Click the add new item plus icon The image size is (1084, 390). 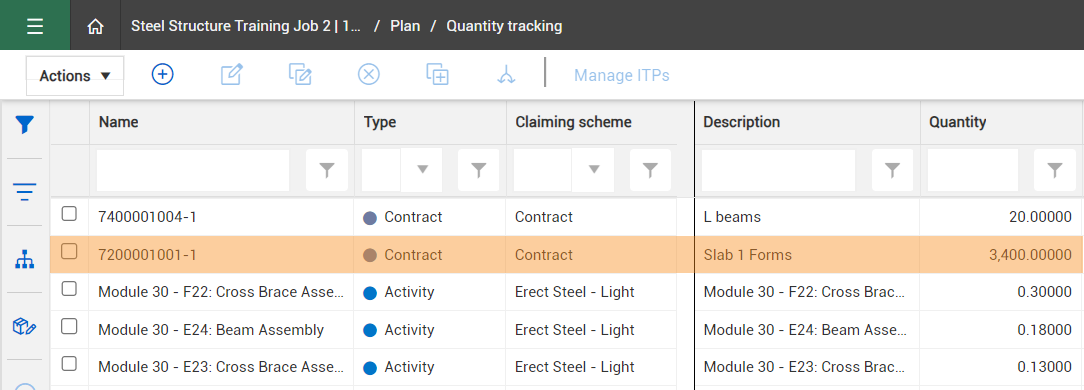(162, 74)
